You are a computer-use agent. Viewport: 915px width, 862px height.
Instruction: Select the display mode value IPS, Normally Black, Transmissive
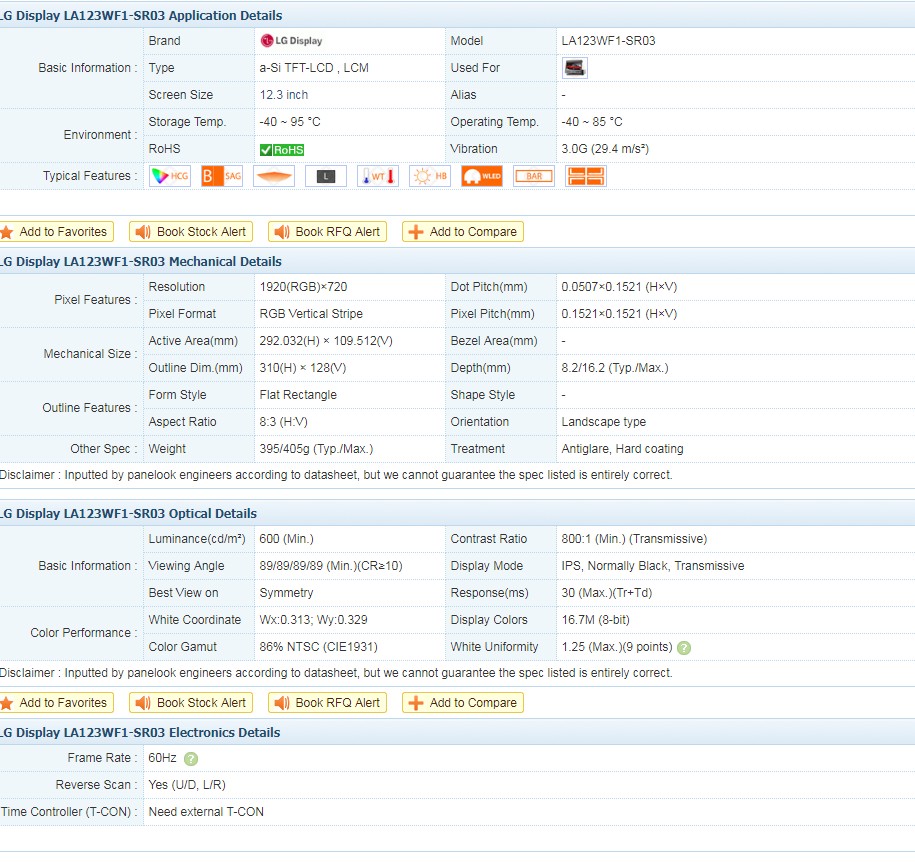(x=653, y=566)
